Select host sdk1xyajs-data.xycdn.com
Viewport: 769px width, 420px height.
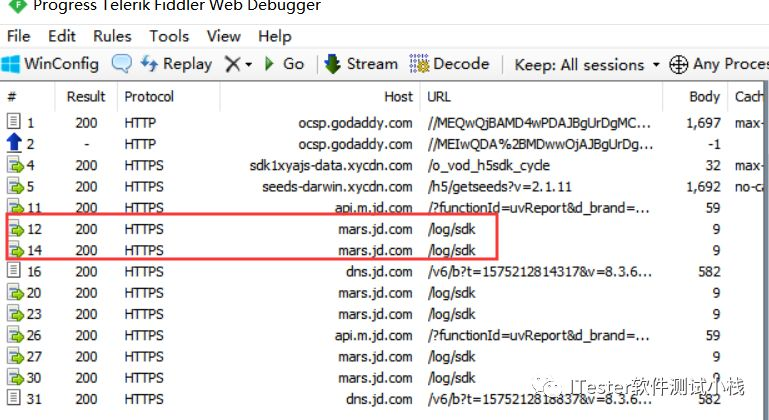331,166
